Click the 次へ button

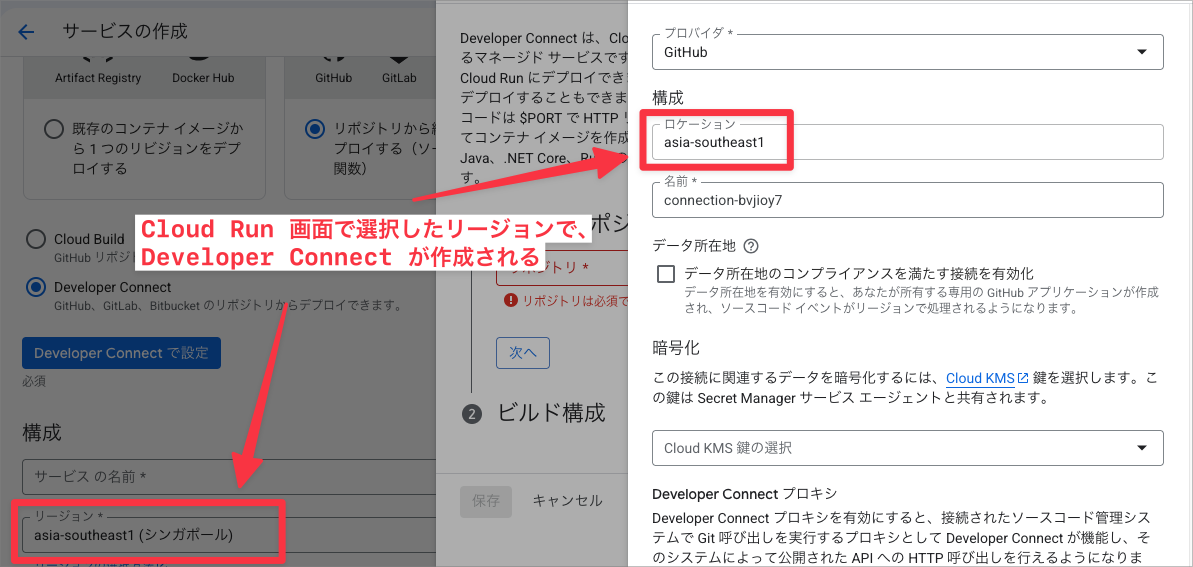pos(523,352)
